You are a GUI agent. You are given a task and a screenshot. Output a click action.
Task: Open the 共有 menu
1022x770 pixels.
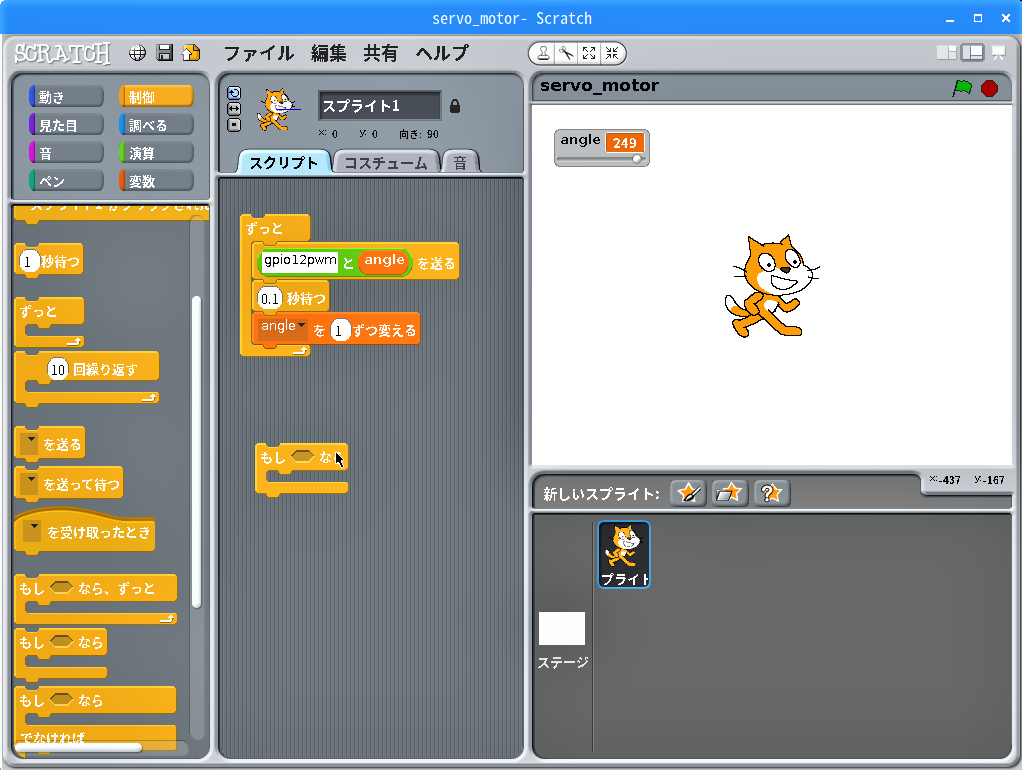tap(381, 53)
